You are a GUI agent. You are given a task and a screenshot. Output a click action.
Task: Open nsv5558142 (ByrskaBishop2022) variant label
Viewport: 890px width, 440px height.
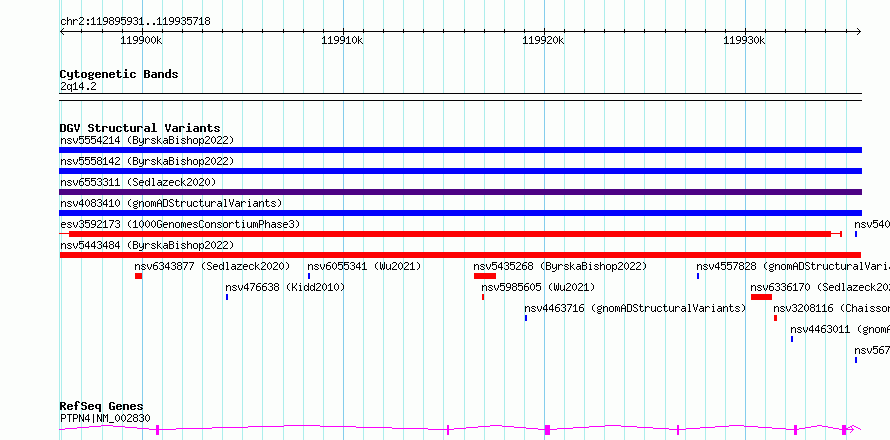point(147,161)
